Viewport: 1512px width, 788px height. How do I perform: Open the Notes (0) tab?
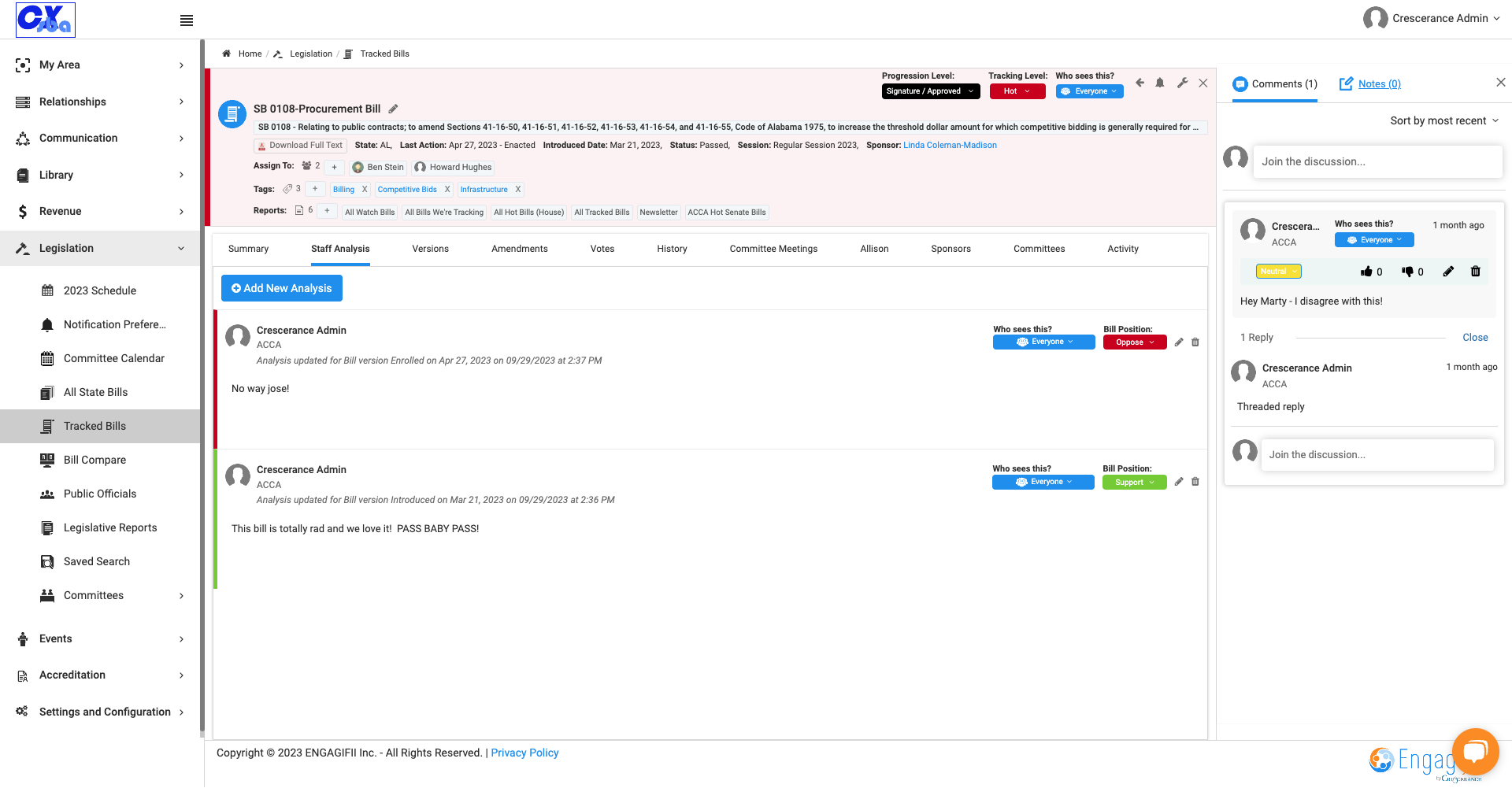pos(1370,84)
